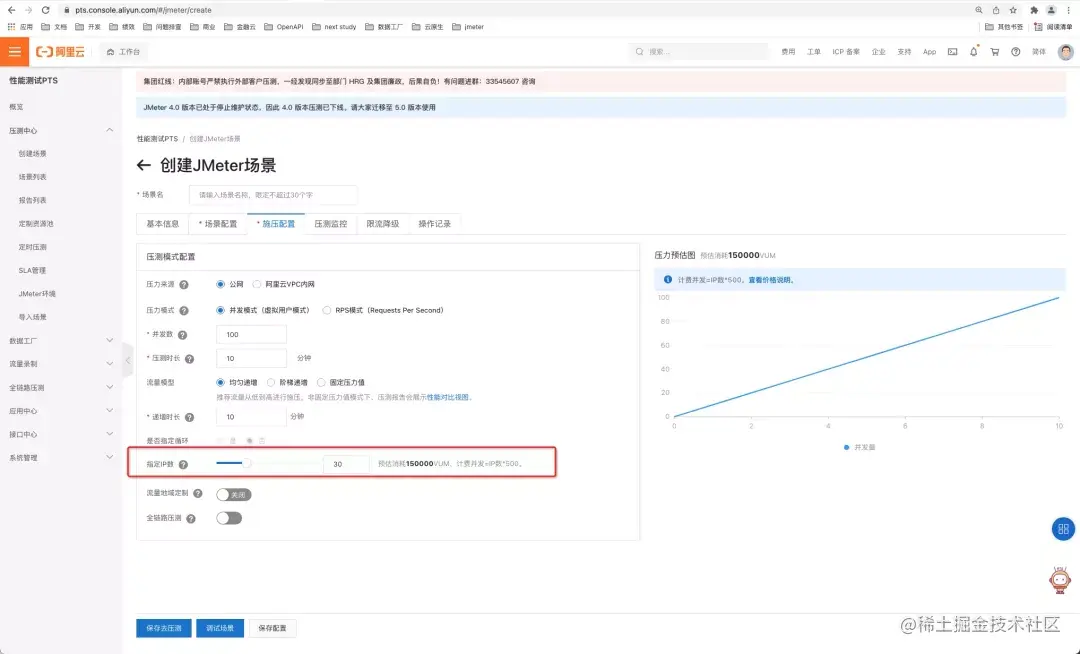Open the Cloud Shell terminal icon
The image size is (1080, 654).
953,52
